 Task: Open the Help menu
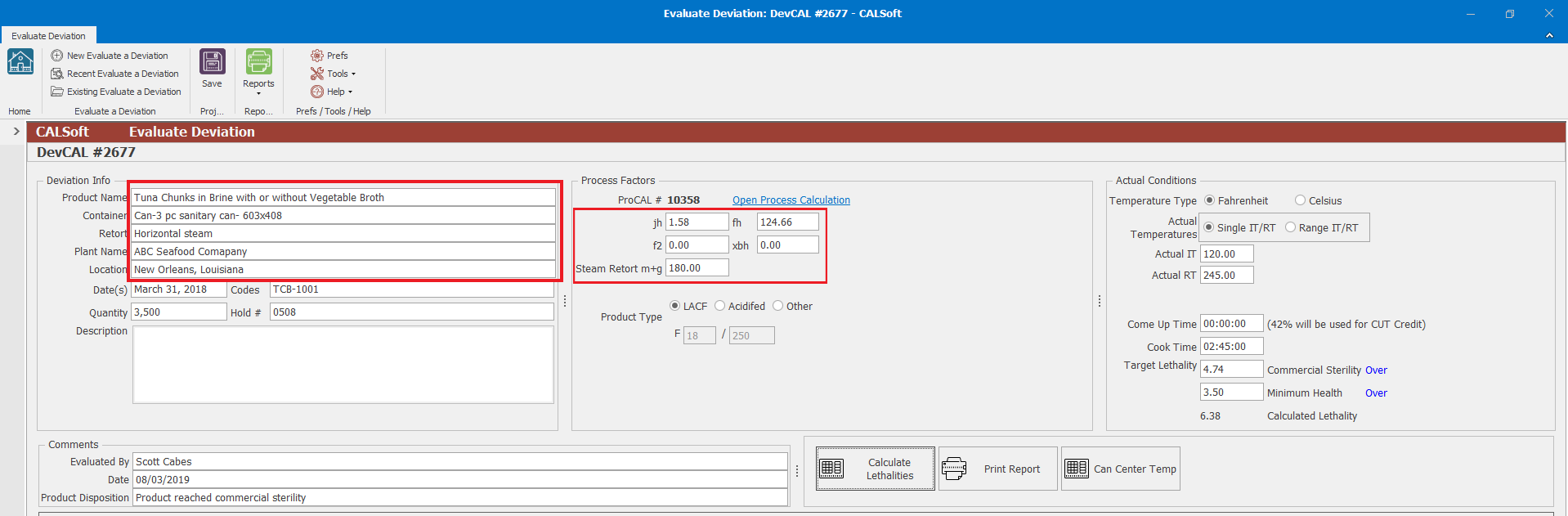click(331, 92)
